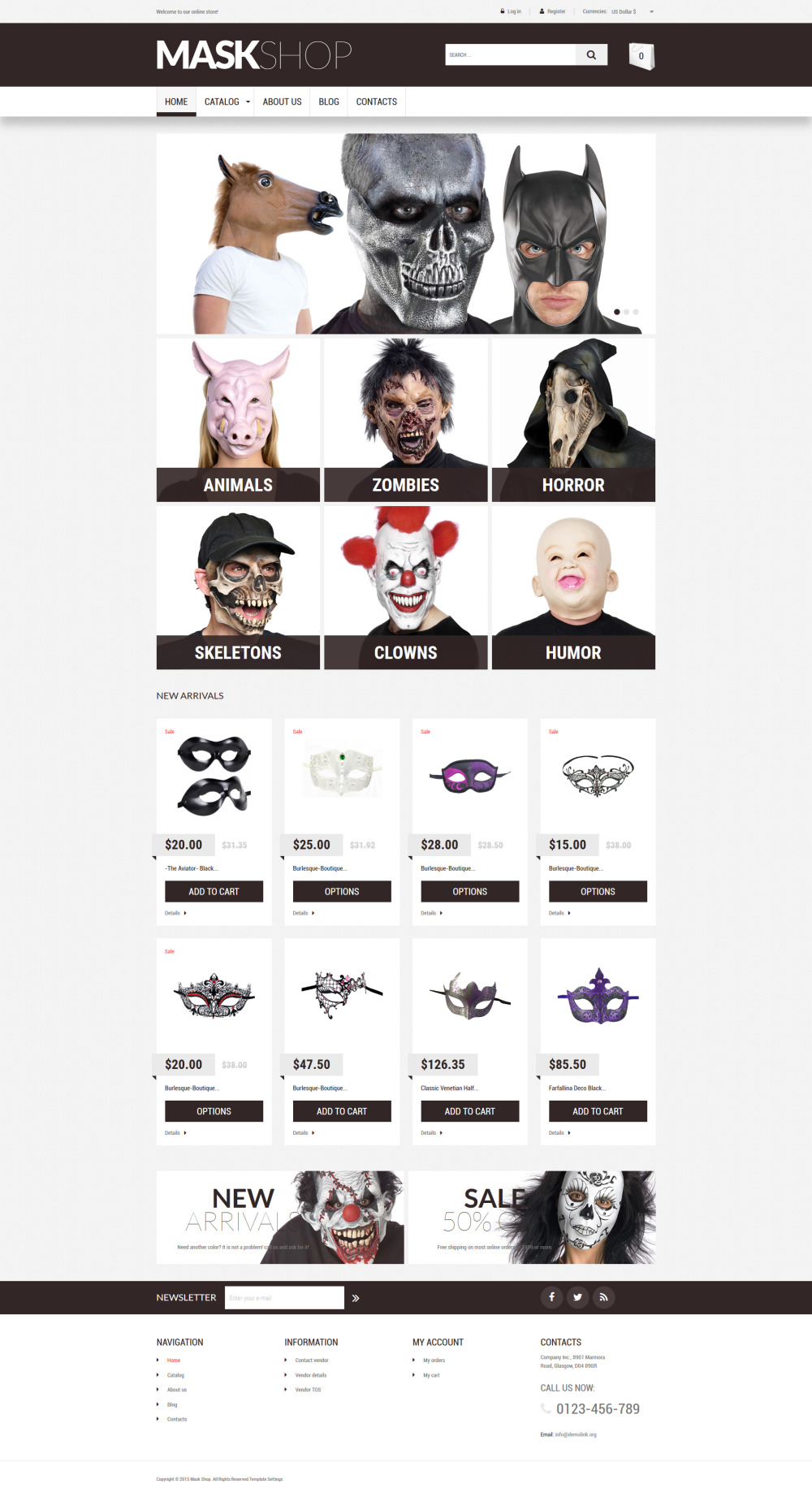Open the Blog menu item
The width and height of the screenshot is (812, 1497).
[329, 102]
